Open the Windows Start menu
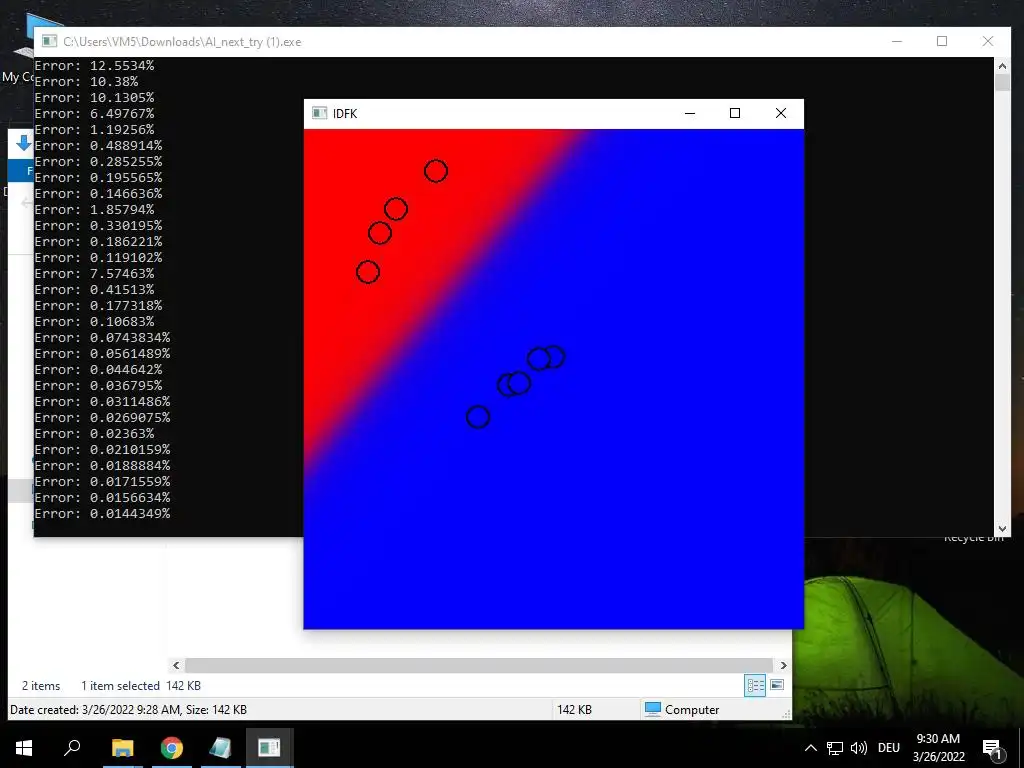Viewport: 1024px width, 768px height. pos(24,748)
